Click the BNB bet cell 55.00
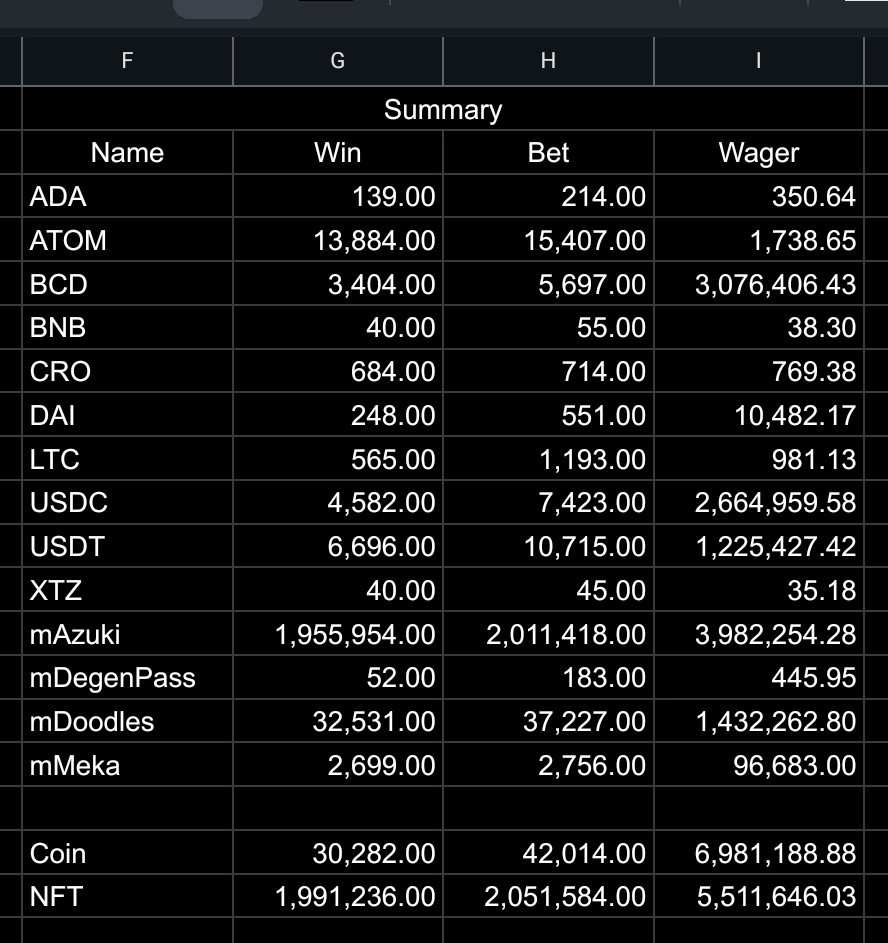 pos(548,327)
